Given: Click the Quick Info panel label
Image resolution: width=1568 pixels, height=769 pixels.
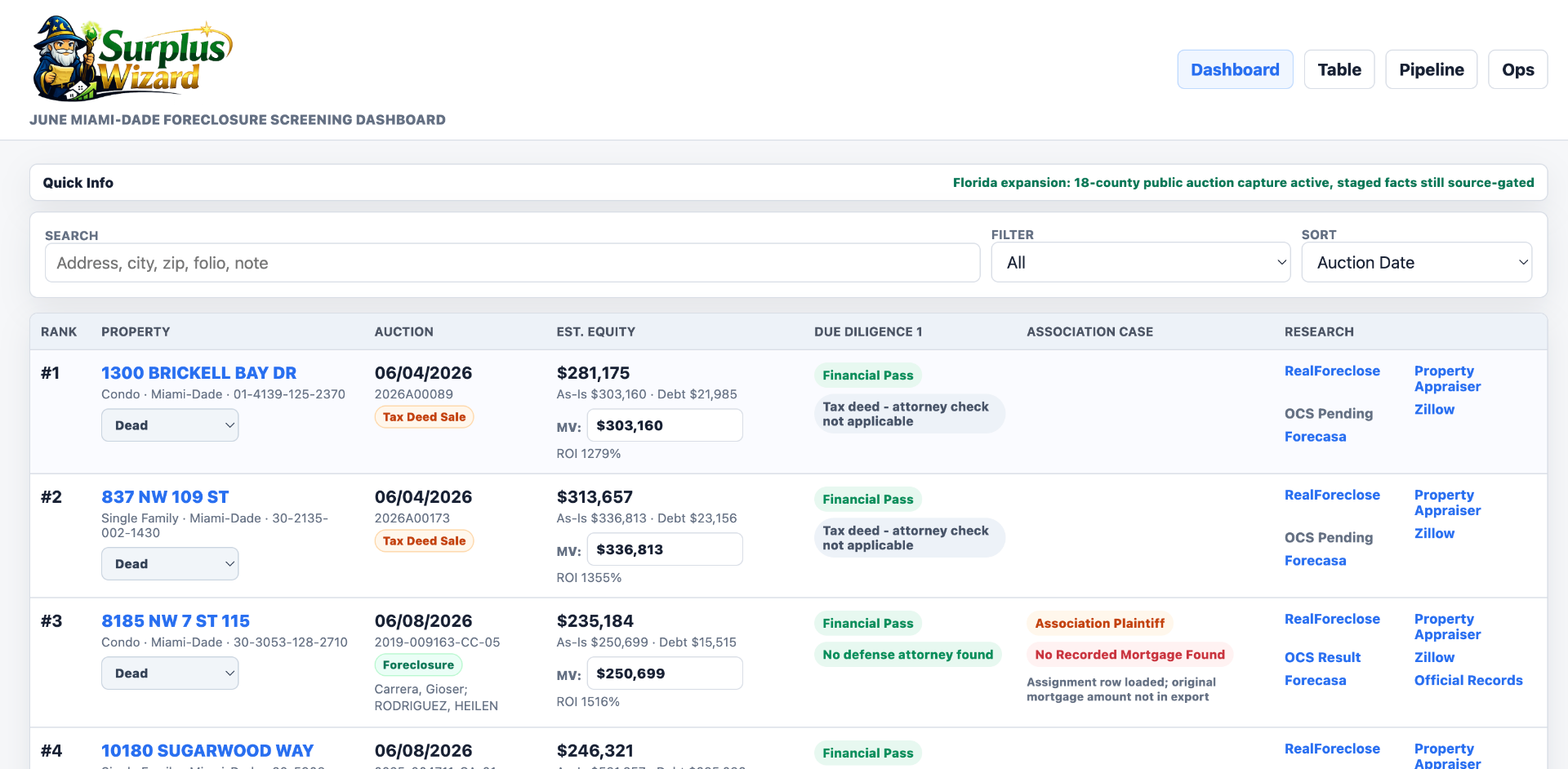Looking at the screenshot, I should (x=78, y=183).
